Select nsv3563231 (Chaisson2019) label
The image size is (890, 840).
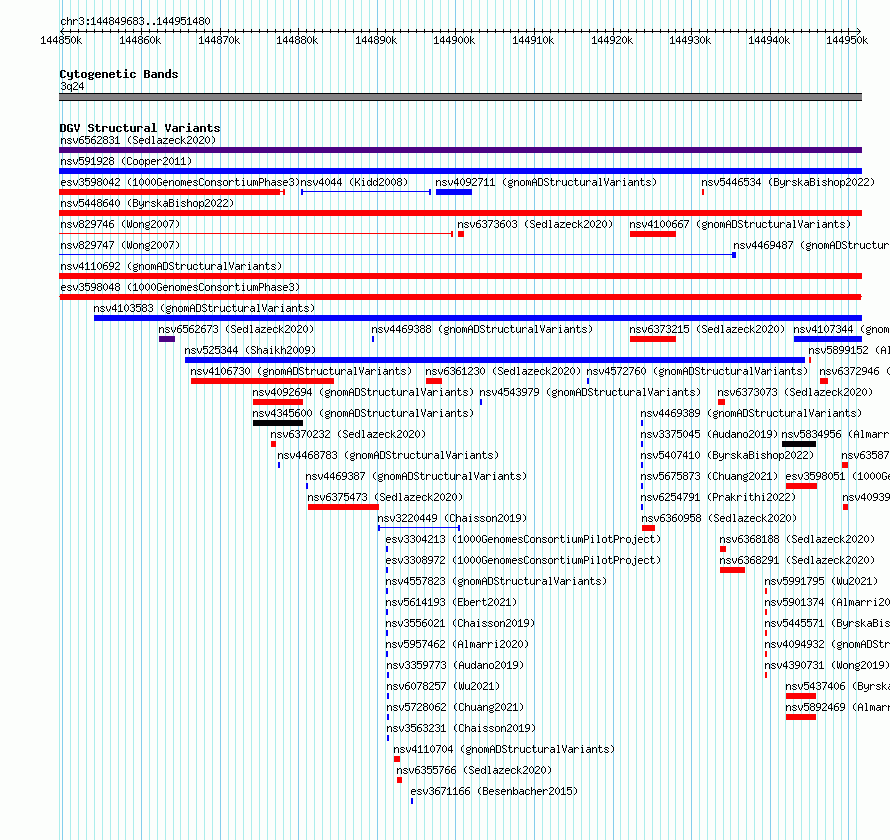[461, 728]
